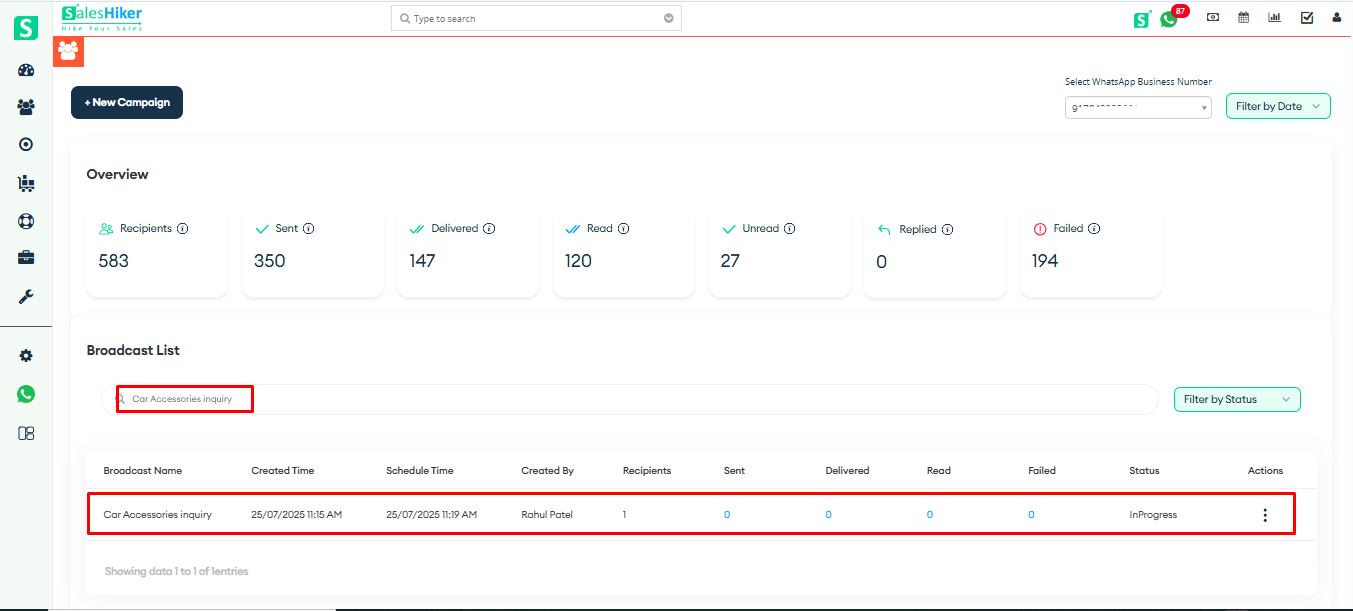Click the briefcase icon in left sidebar
Image resolution: width=1353 pixels, height=611 pixels.
tap(26, 258)
